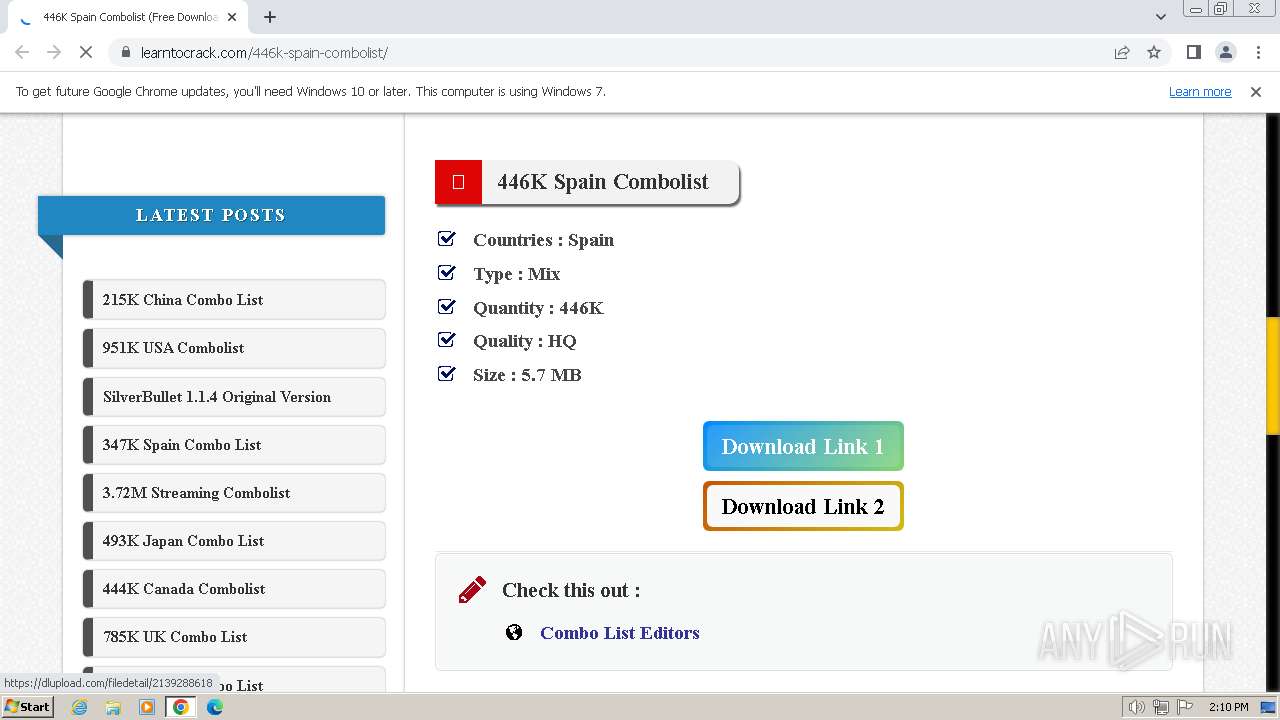
Task: Open 785K UK Combo List post
Action: [234, 637]
